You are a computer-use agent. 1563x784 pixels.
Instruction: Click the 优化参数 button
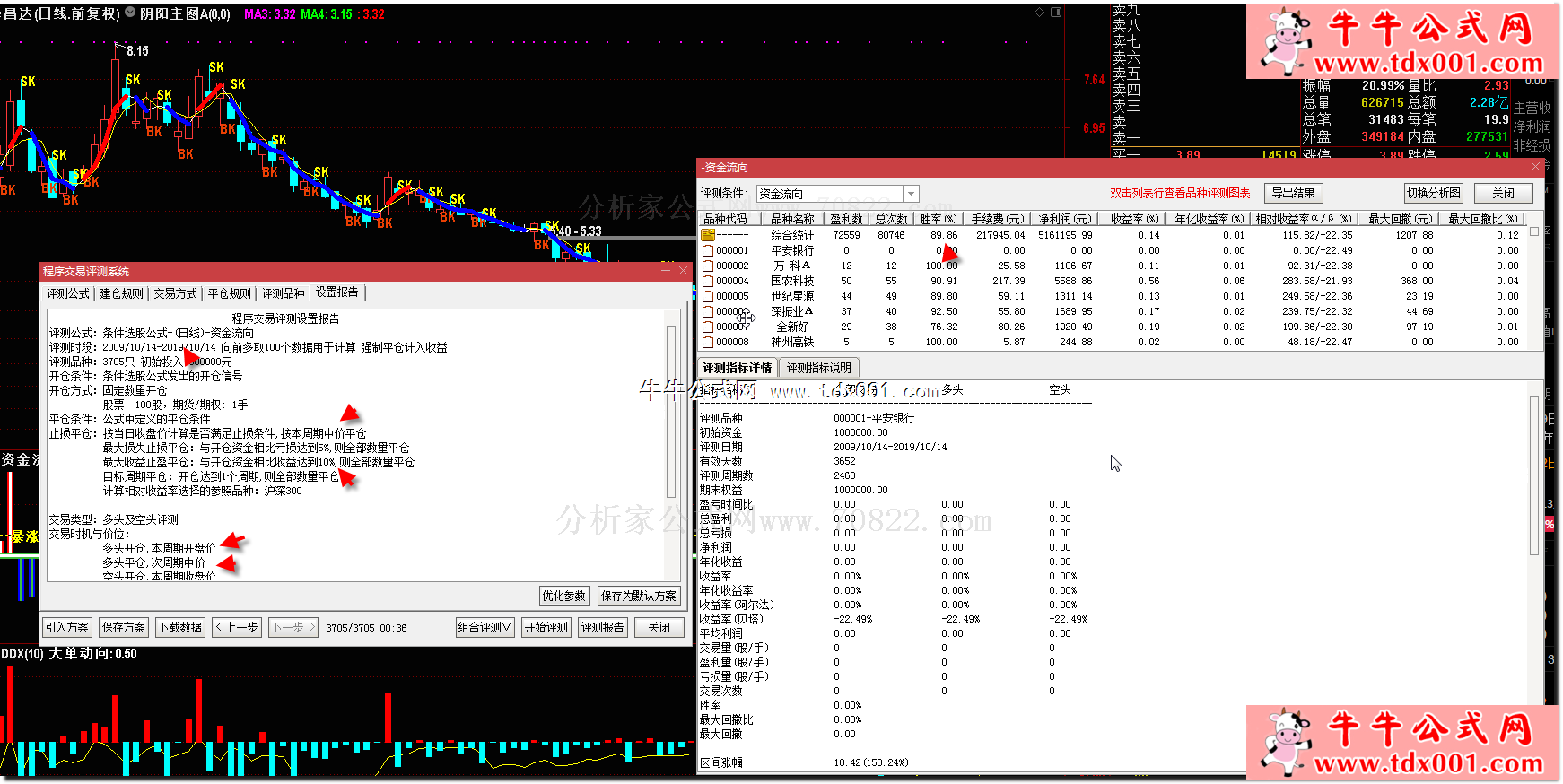564,596
